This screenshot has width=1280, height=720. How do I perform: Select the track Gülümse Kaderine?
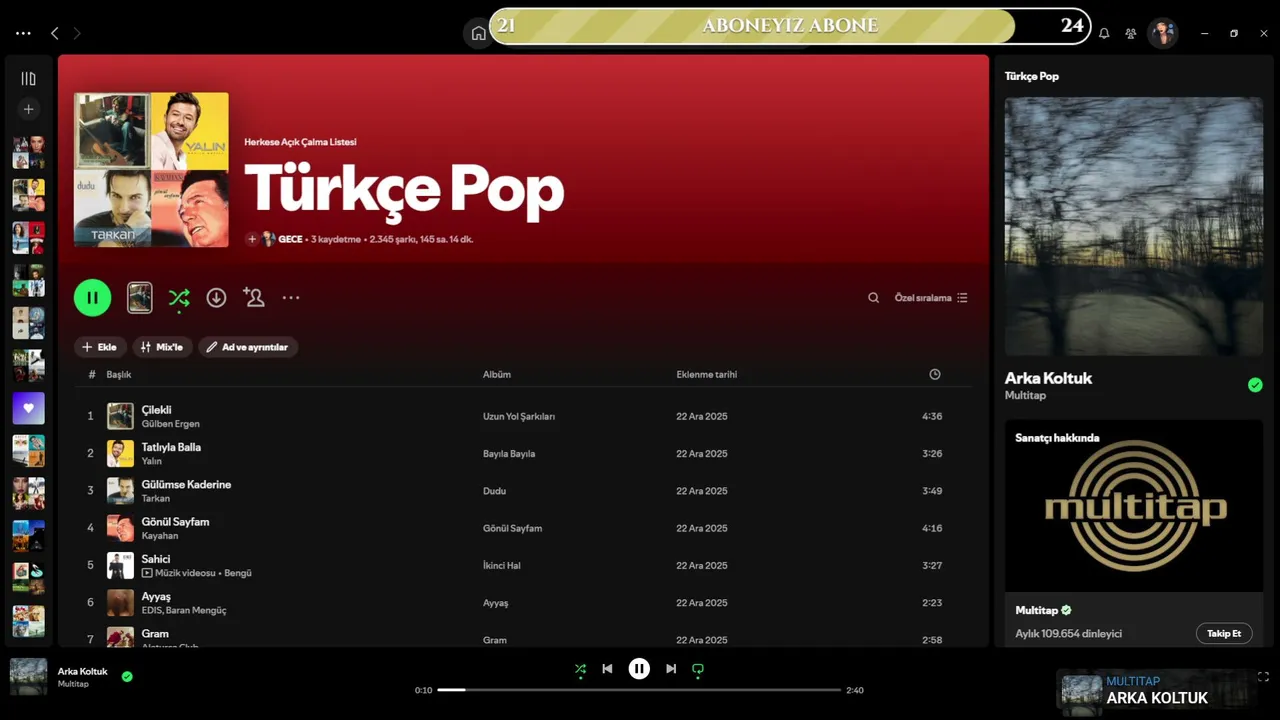pyautogui.click(x=186, y=484)
